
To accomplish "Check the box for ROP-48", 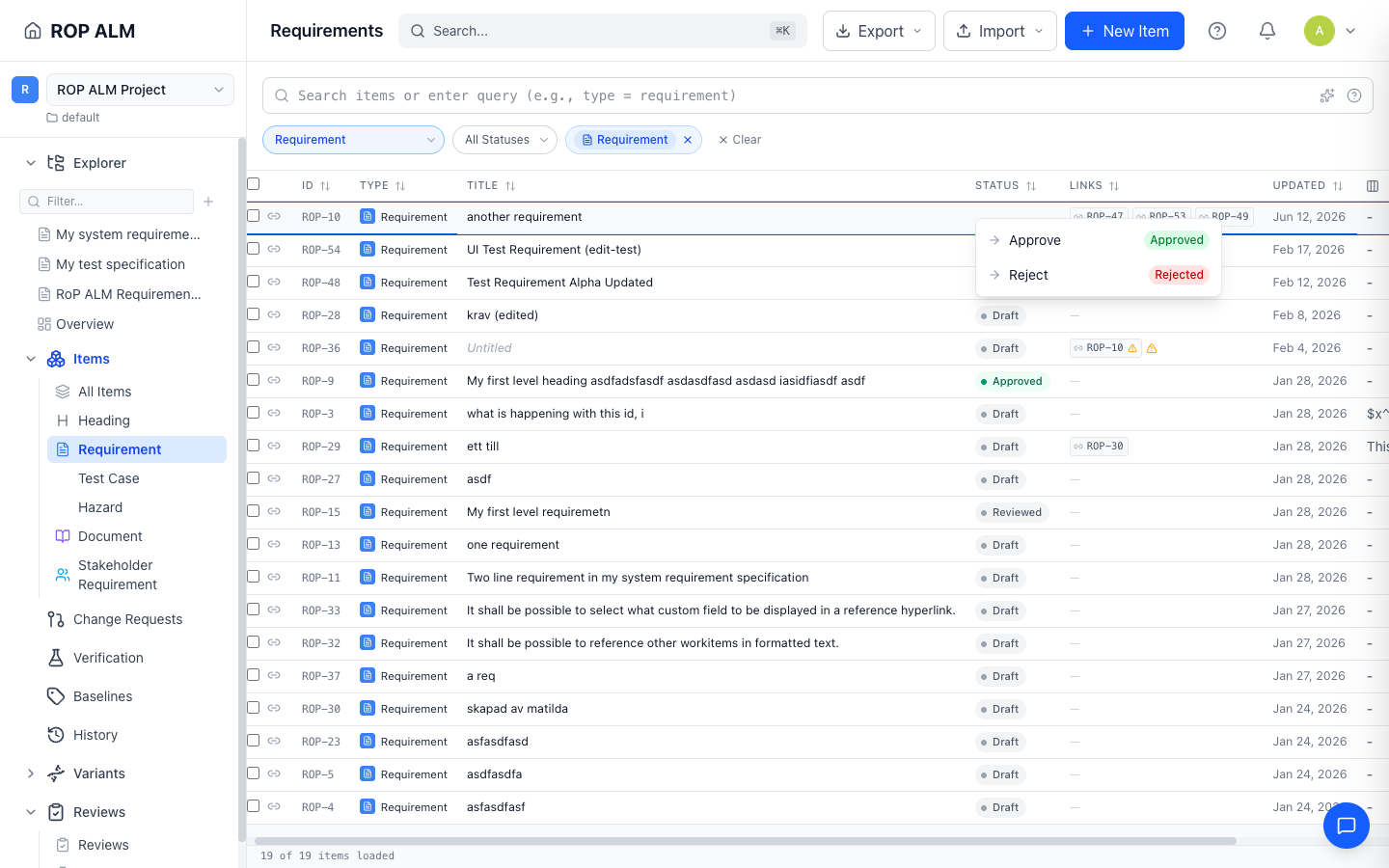I will point(254,282).
